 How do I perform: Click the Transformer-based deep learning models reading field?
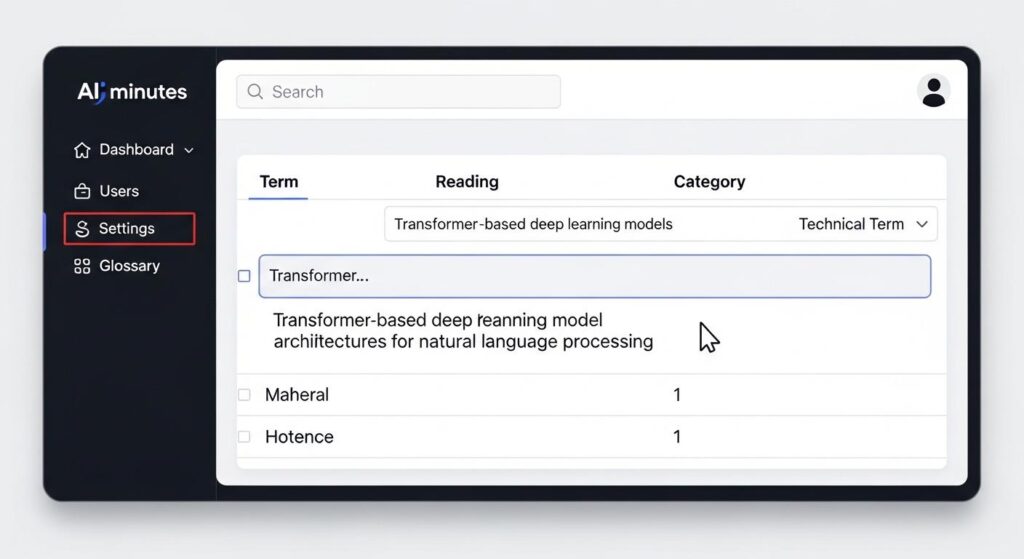coord(580,224)
